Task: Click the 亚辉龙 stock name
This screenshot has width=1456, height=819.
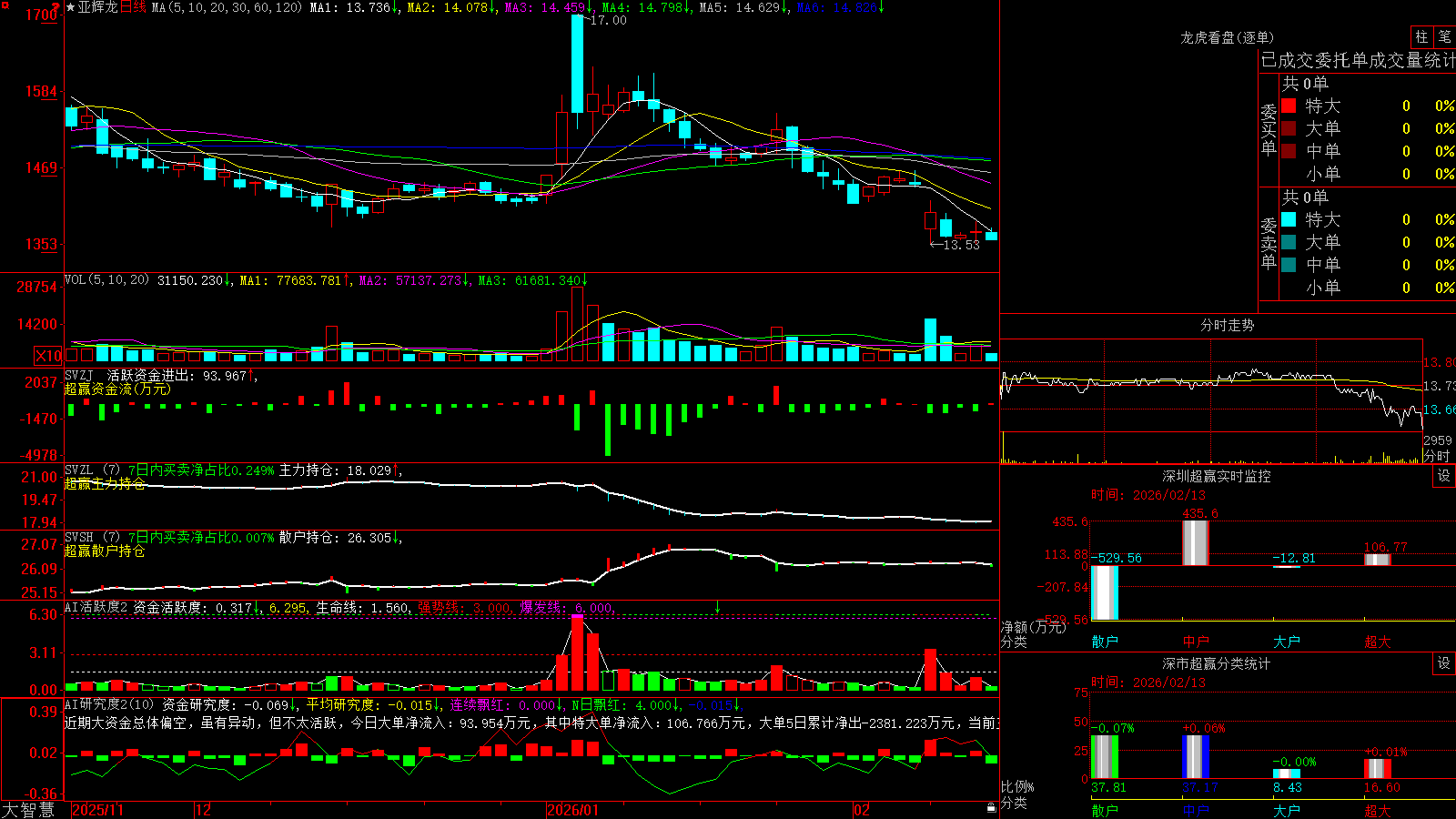Action: pyautogui.click(x=98, y=7)
